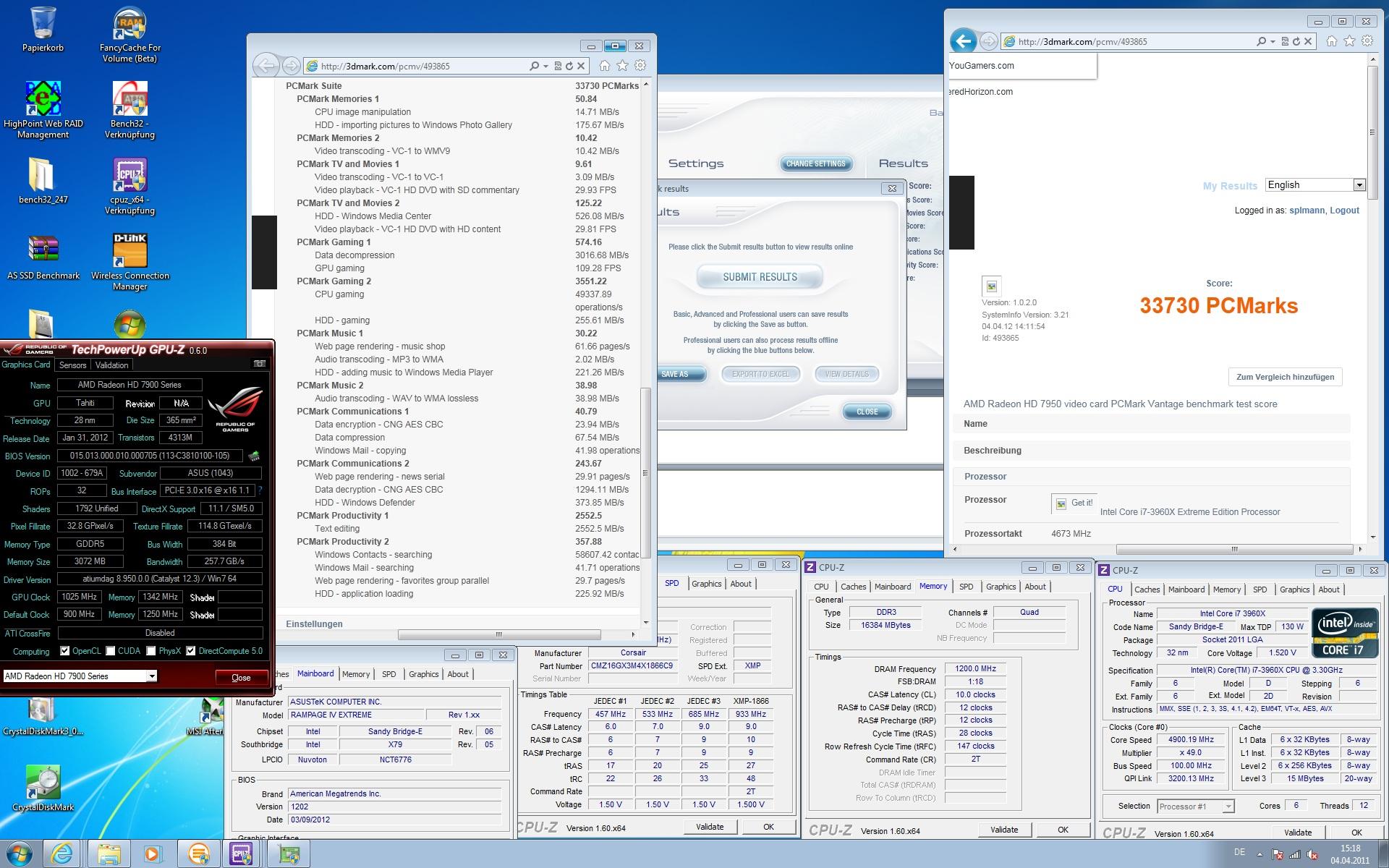Select FancyCache For Volume desktop icon
1389x868 pixels.
click(x=130, y=35)
